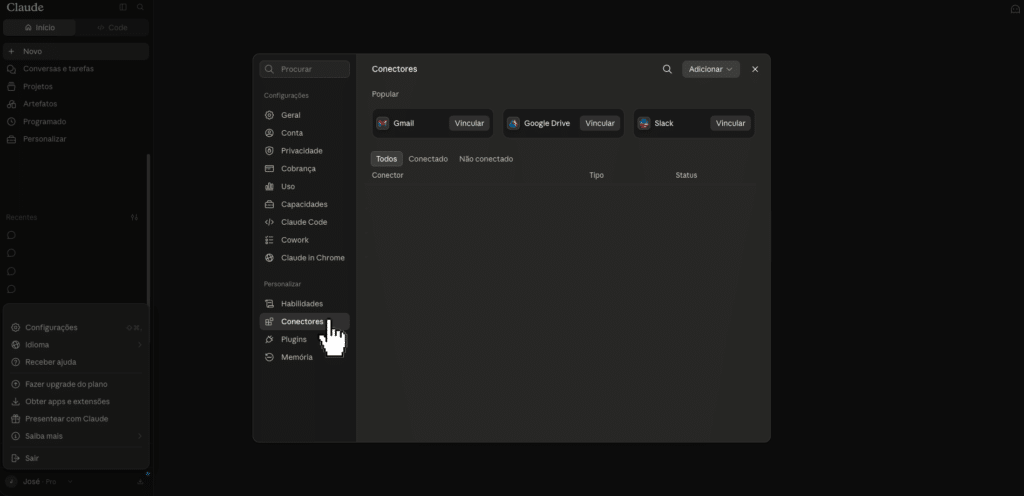Click the Conectores sidebar item
This screenshot has width=1024, height=496.
[304, 322]
